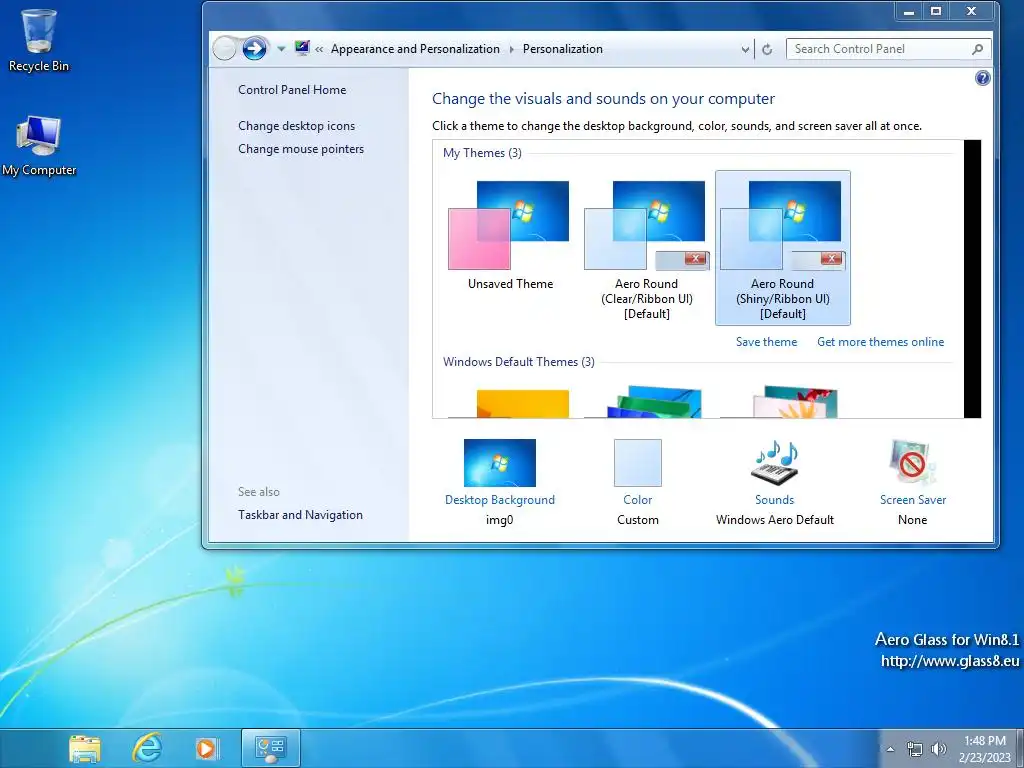Viewport: 1024px width, 768px height.
Task: Click the Screen Saver text link
Action: pos(912,500)
